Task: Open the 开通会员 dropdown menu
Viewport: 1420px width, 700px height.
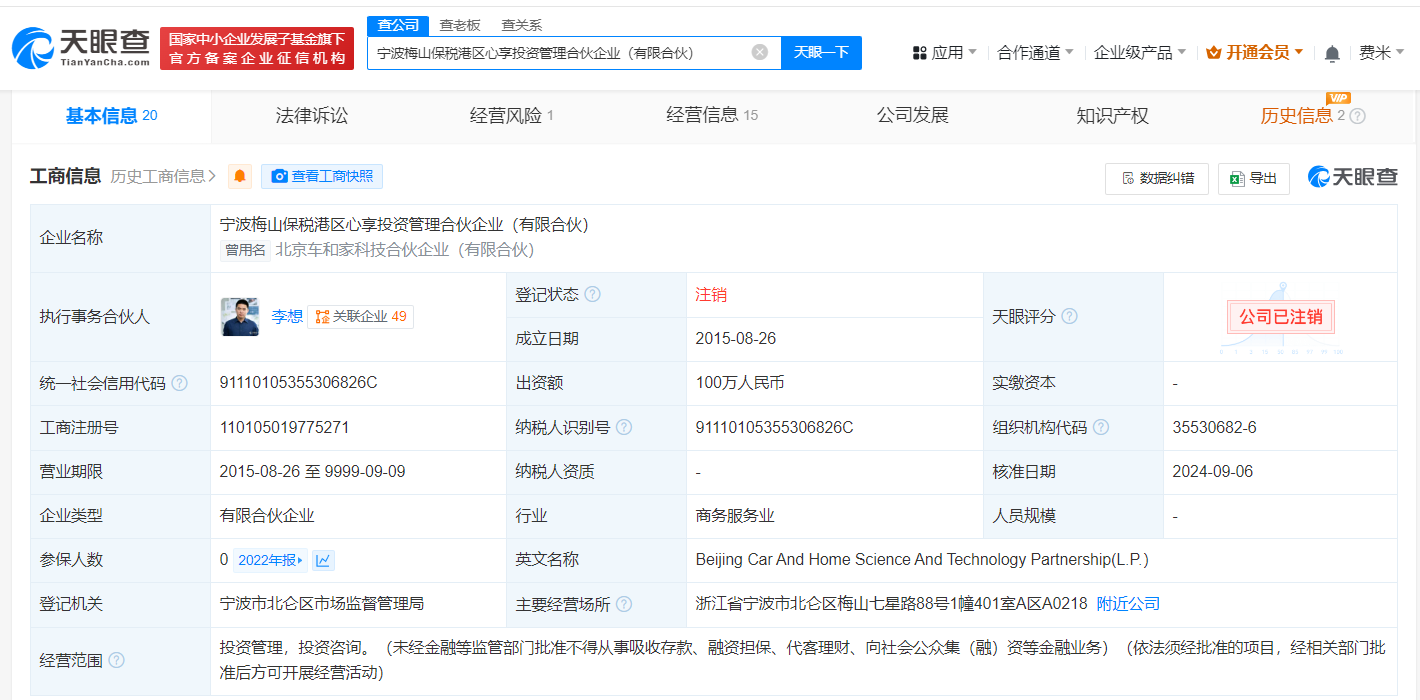Action: pyautogui.click(x=1254, y=52)
